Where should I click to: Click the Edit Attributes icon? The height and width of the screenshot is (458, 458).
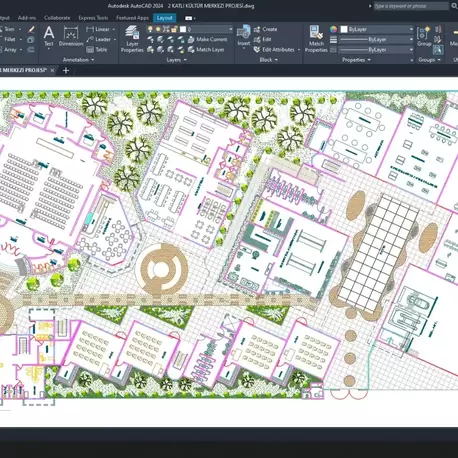pos(257,50)
